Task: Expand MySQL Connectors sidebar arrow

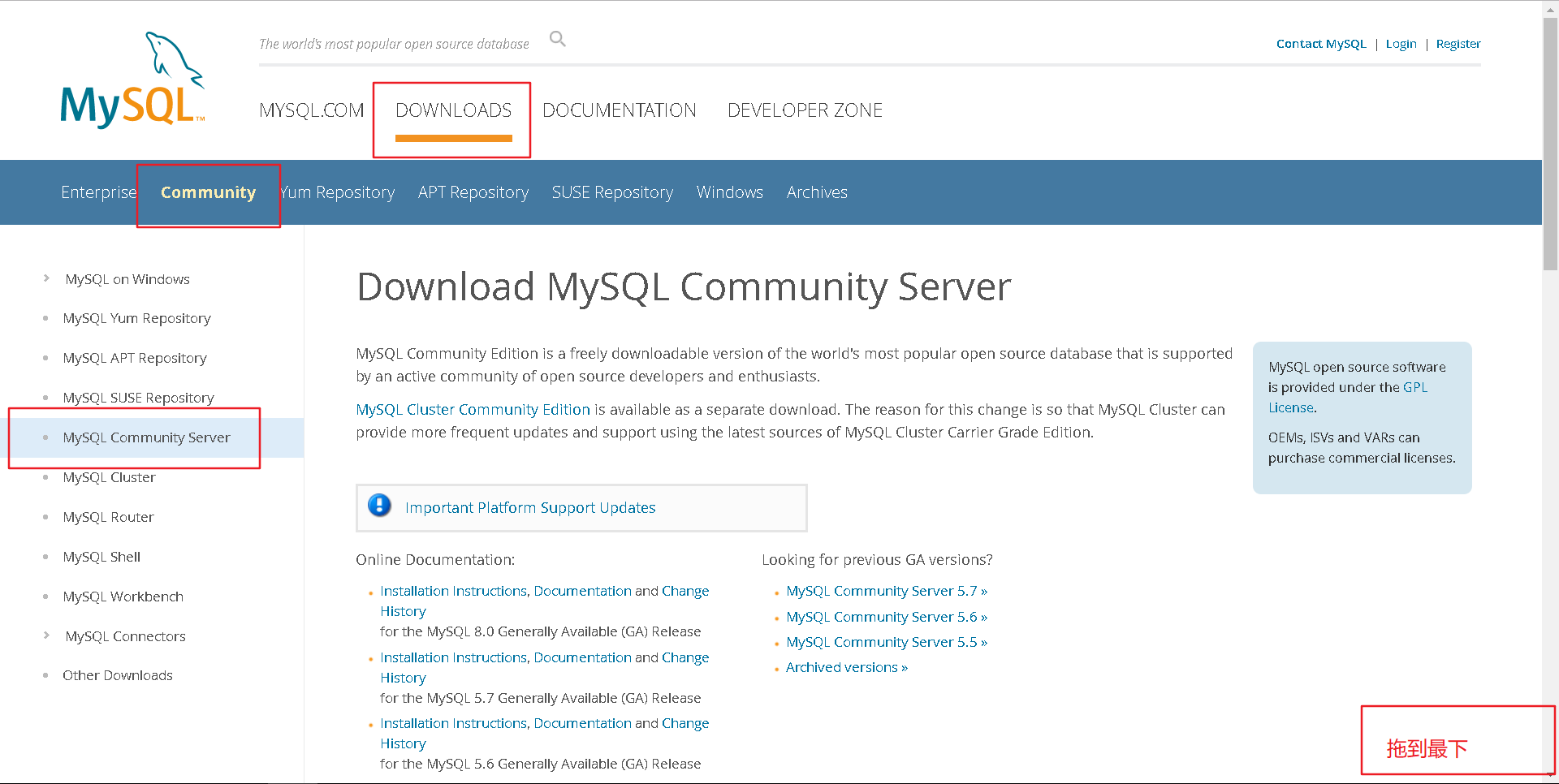Action: click(x=46, y=635)
